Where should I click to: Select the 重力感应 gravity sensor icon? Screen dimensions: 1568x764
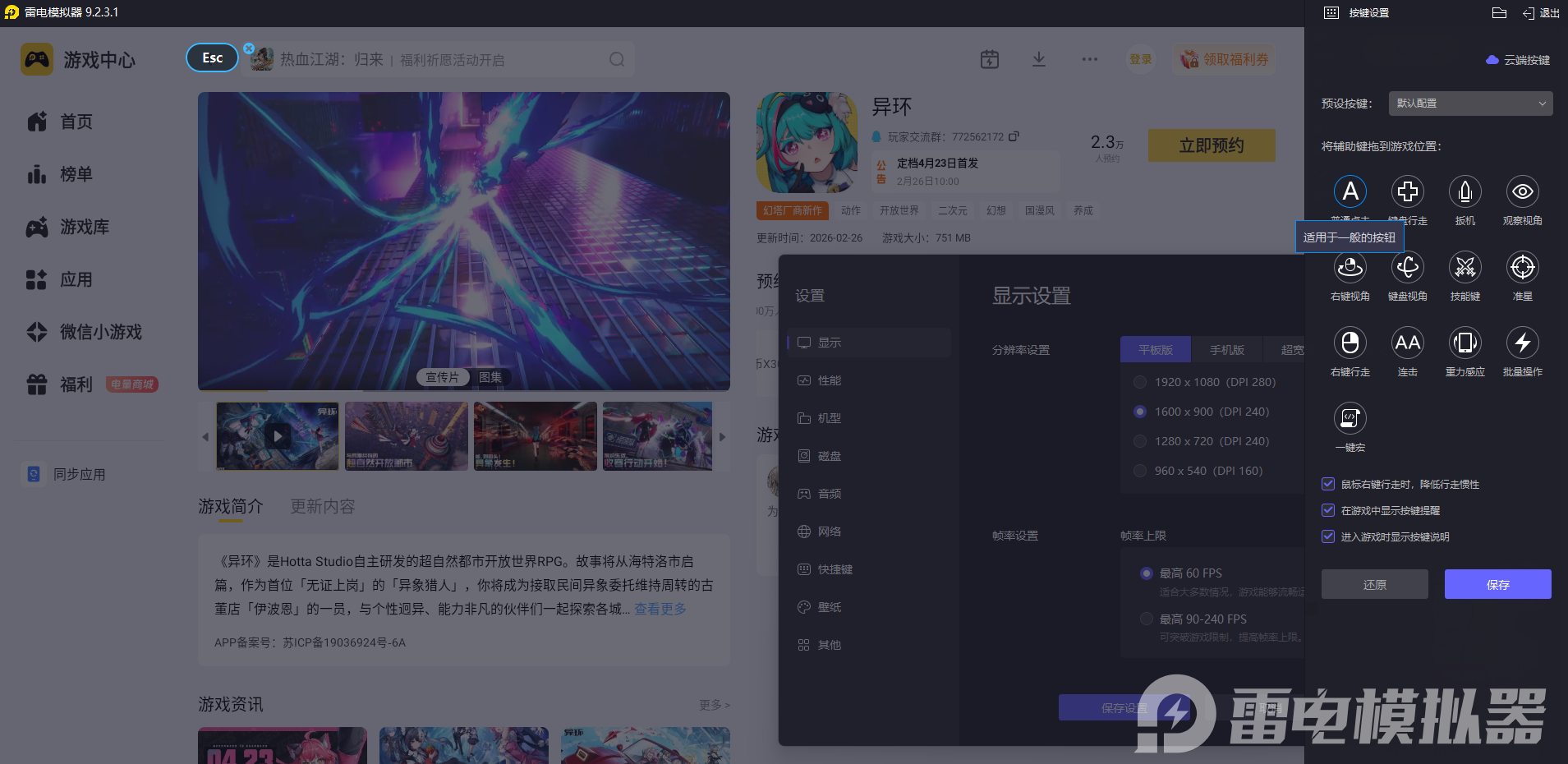[1465, 343]
